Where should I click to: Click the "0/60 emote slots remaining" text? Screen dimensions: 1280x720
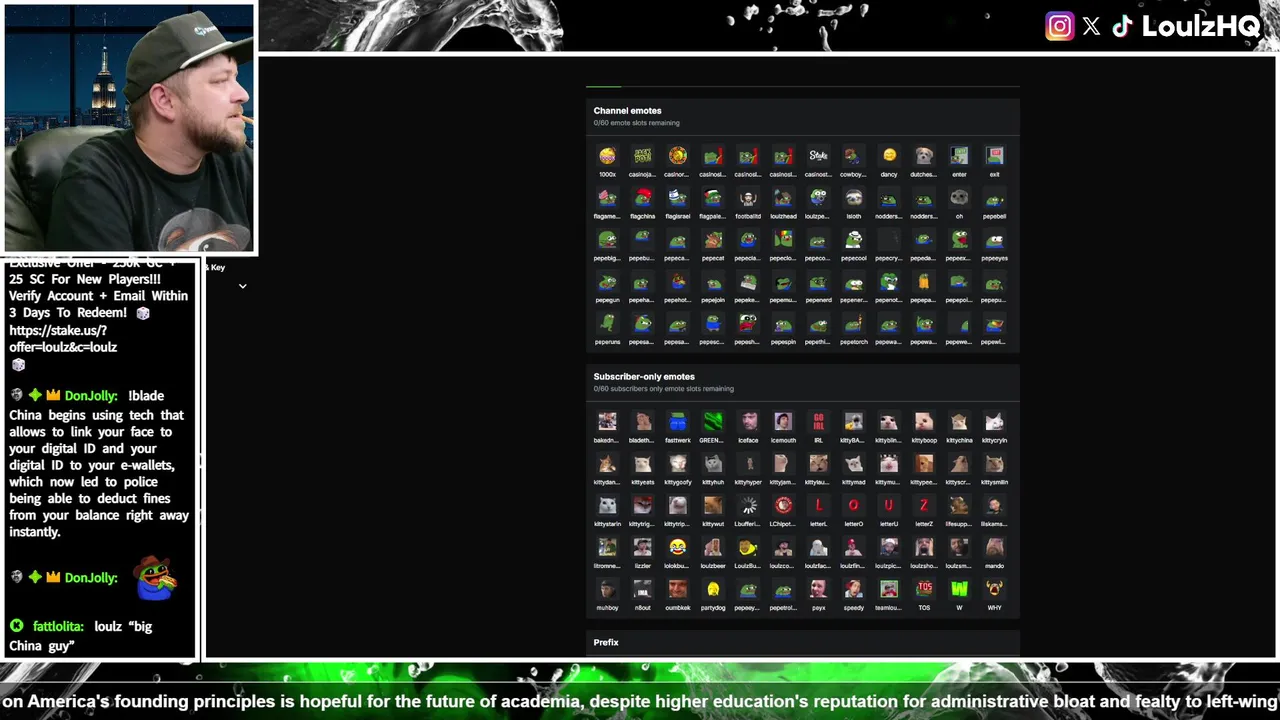[x=636, y=123]
